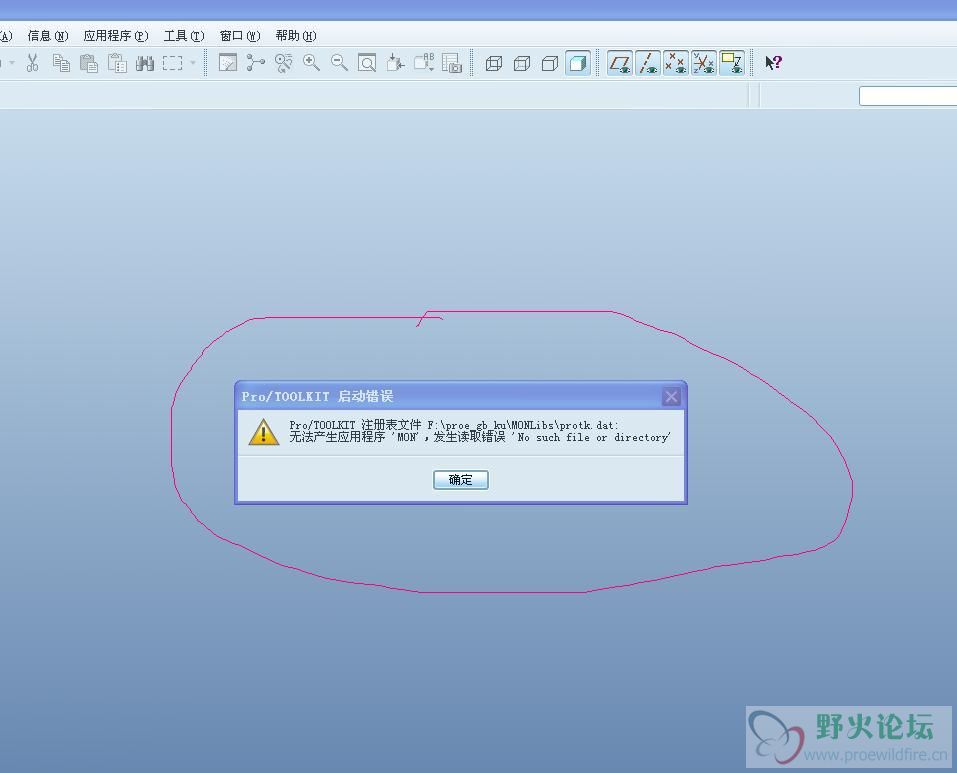
Task: Click the view manager icon
Action: click(452, 63)
